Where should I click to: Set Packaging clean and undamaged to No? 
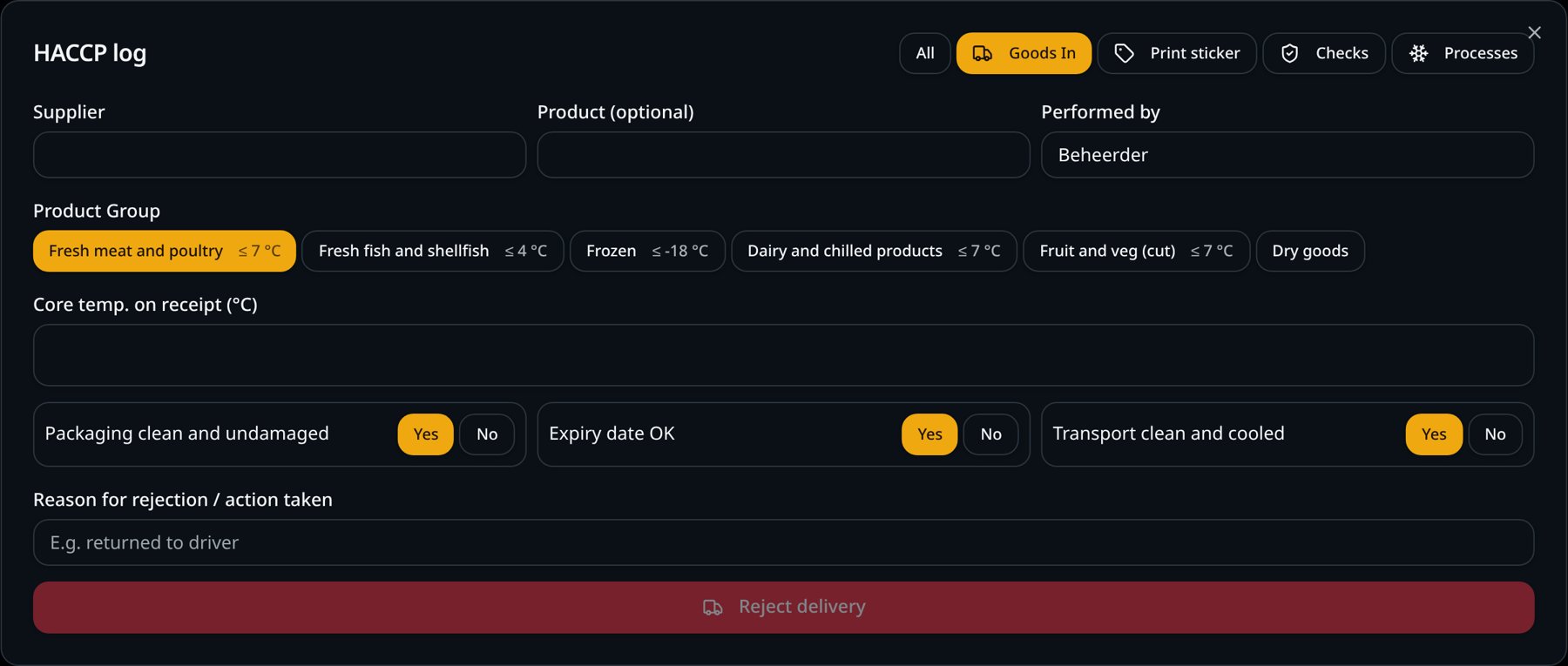coord(487,434)
